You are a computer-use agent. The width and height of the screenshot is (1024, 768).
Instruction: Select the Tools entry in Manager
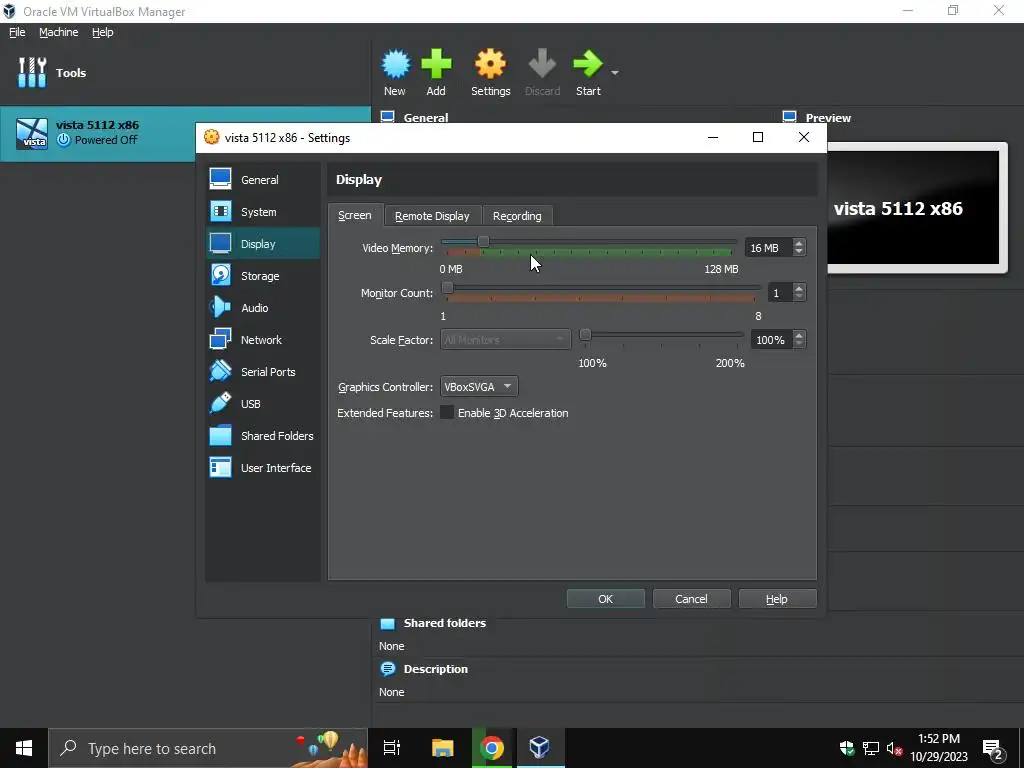pos(185,72)
